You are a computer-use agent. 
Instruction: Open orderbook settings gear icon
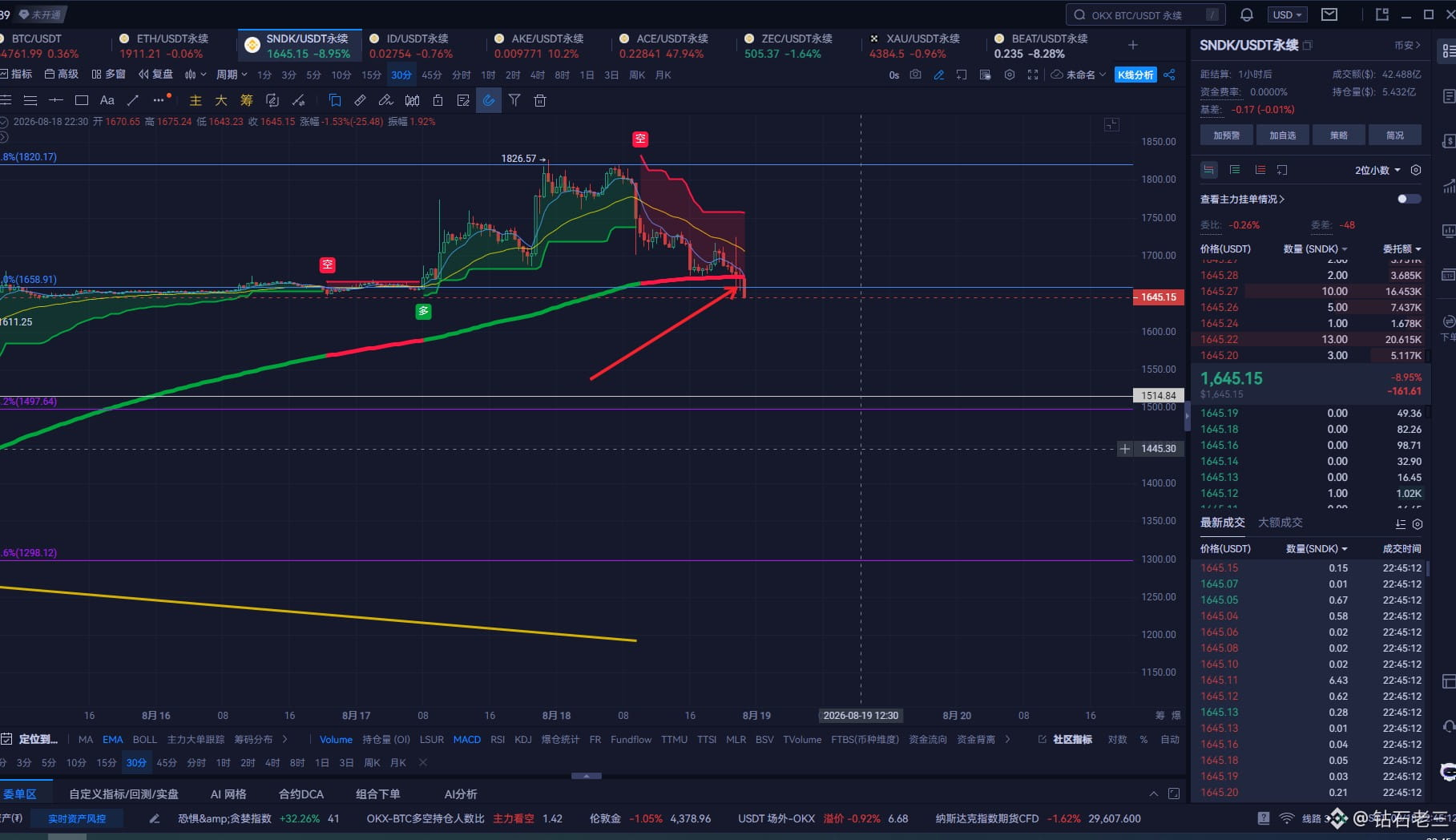(1416, 170)
